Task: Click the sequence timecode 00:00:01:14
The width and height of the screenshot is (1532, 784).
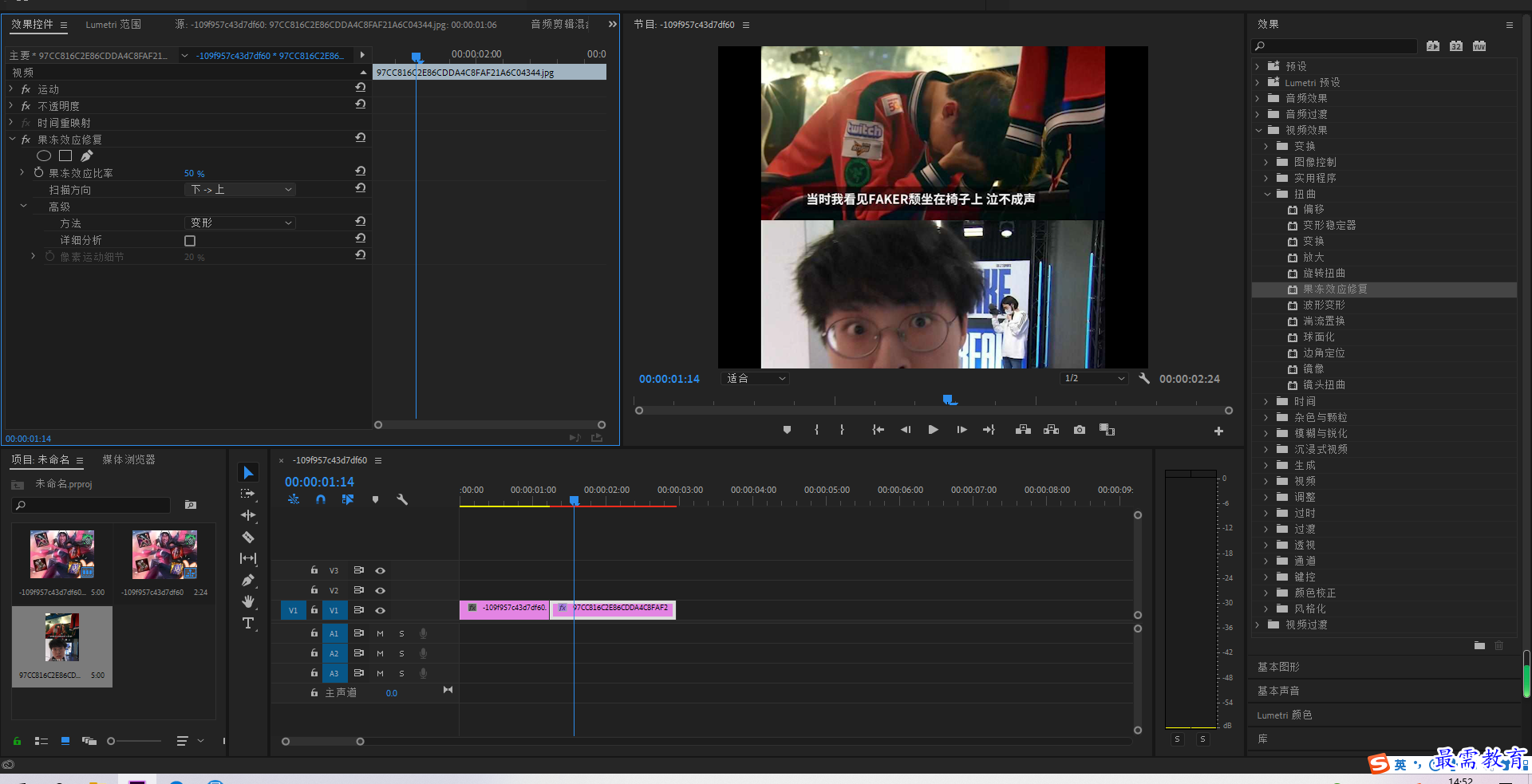Action: click(x=319, y=482)
